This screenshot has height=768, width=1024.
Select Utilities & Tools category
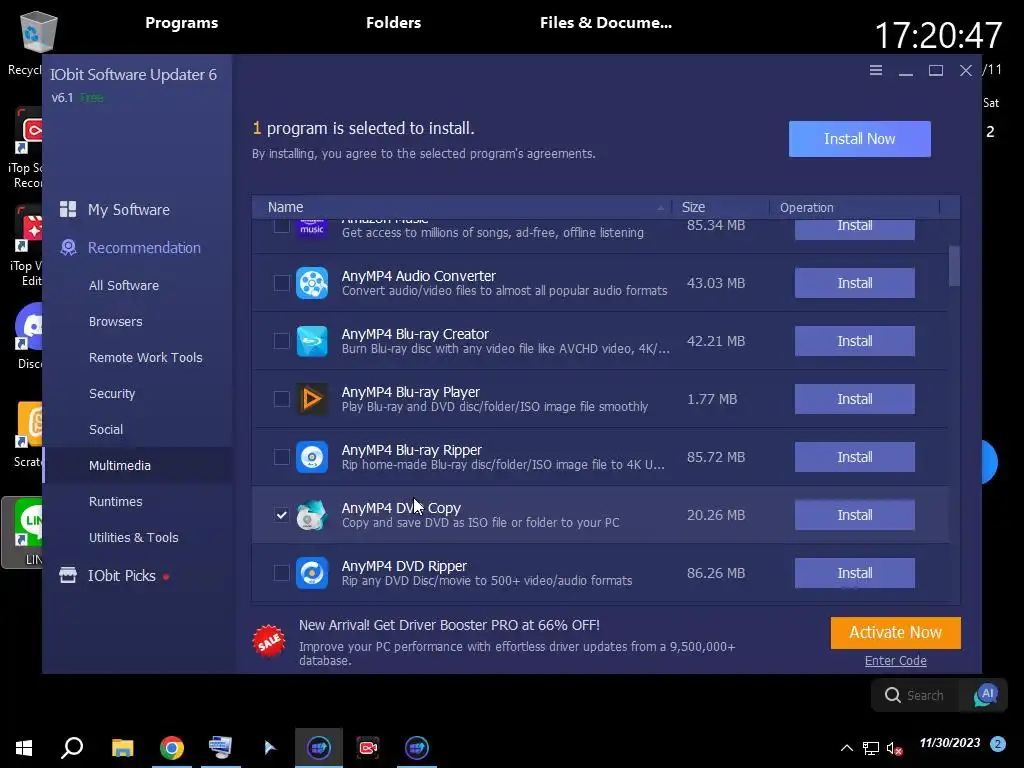(x=133, y=537)
